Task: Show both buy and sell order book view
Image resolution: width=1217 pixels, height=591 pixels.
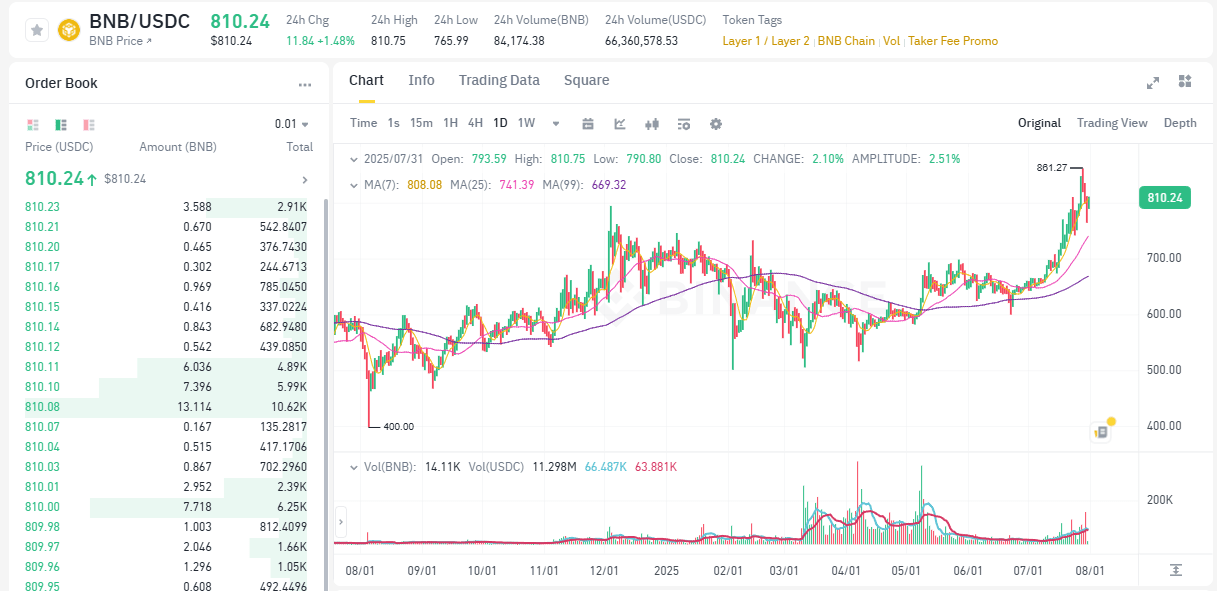Action: click(x=33, y=125)
